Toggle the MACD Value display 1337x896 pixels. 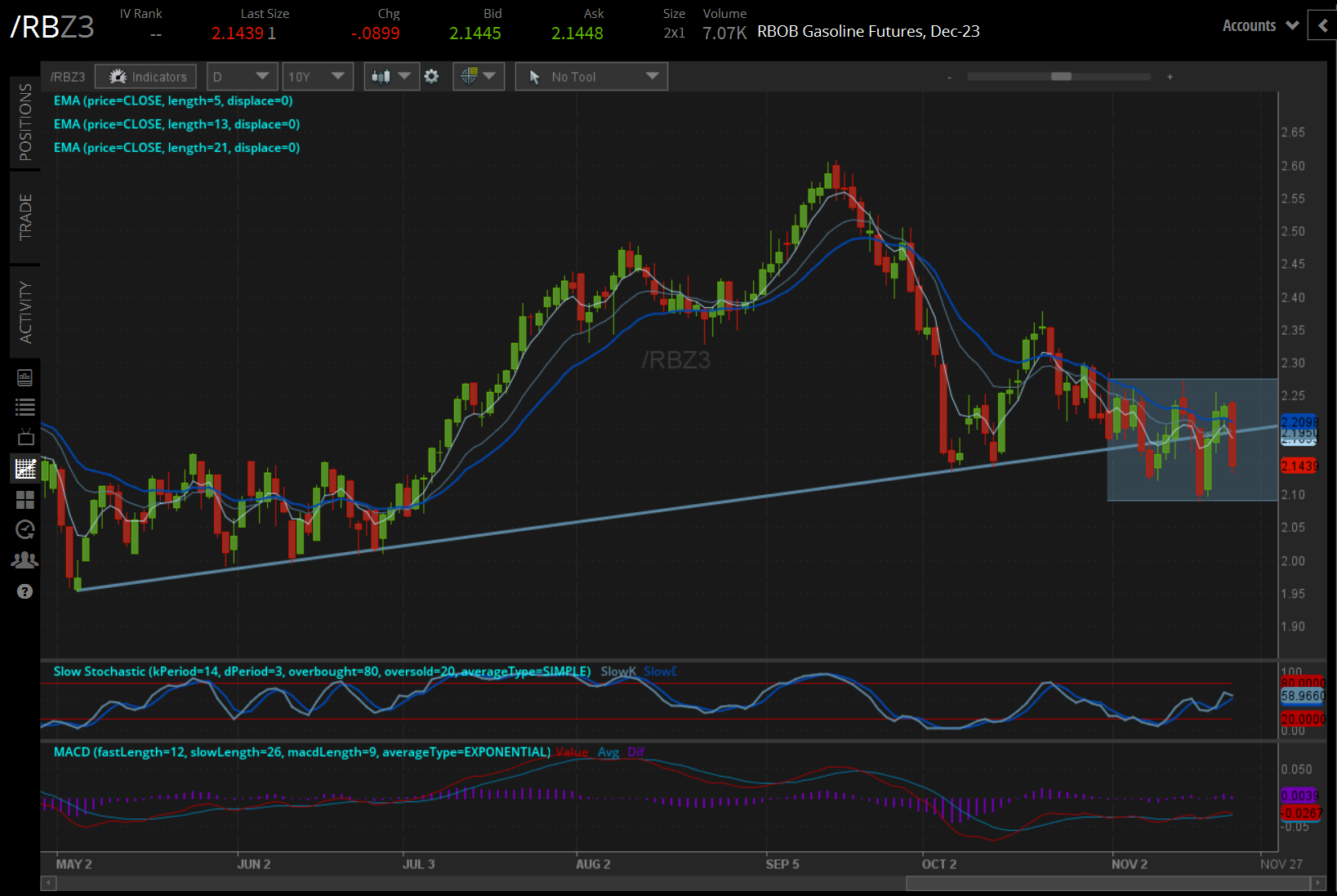point(572,751)
